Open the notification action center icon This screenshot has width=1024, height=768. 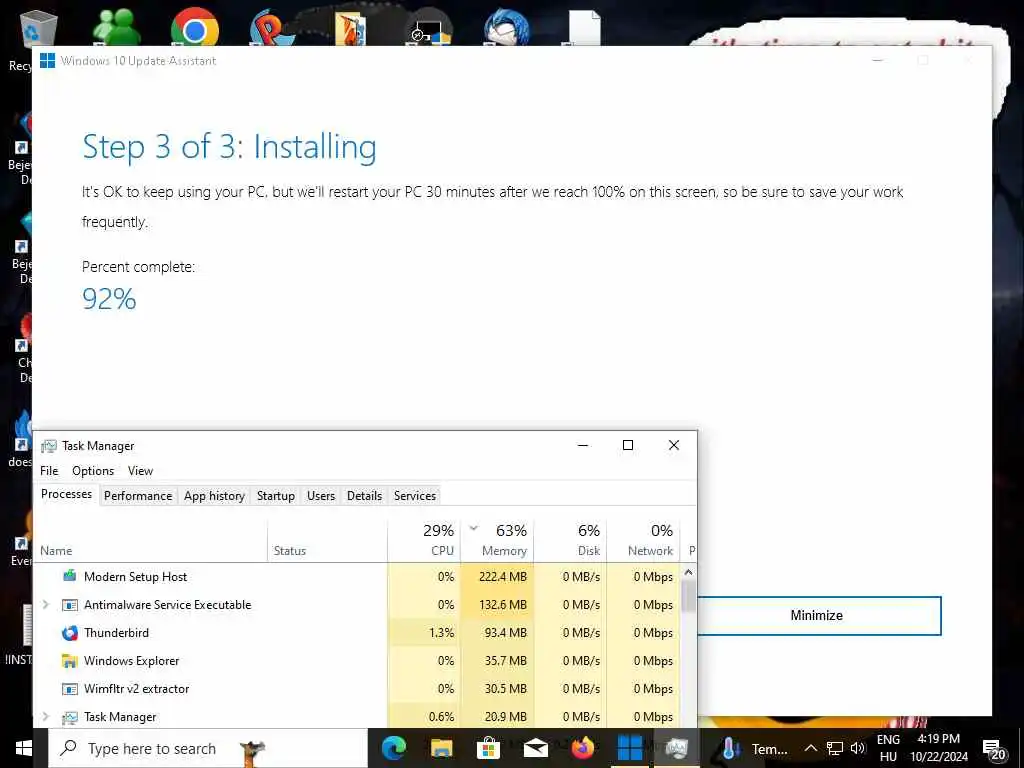[x=993, y=750]
